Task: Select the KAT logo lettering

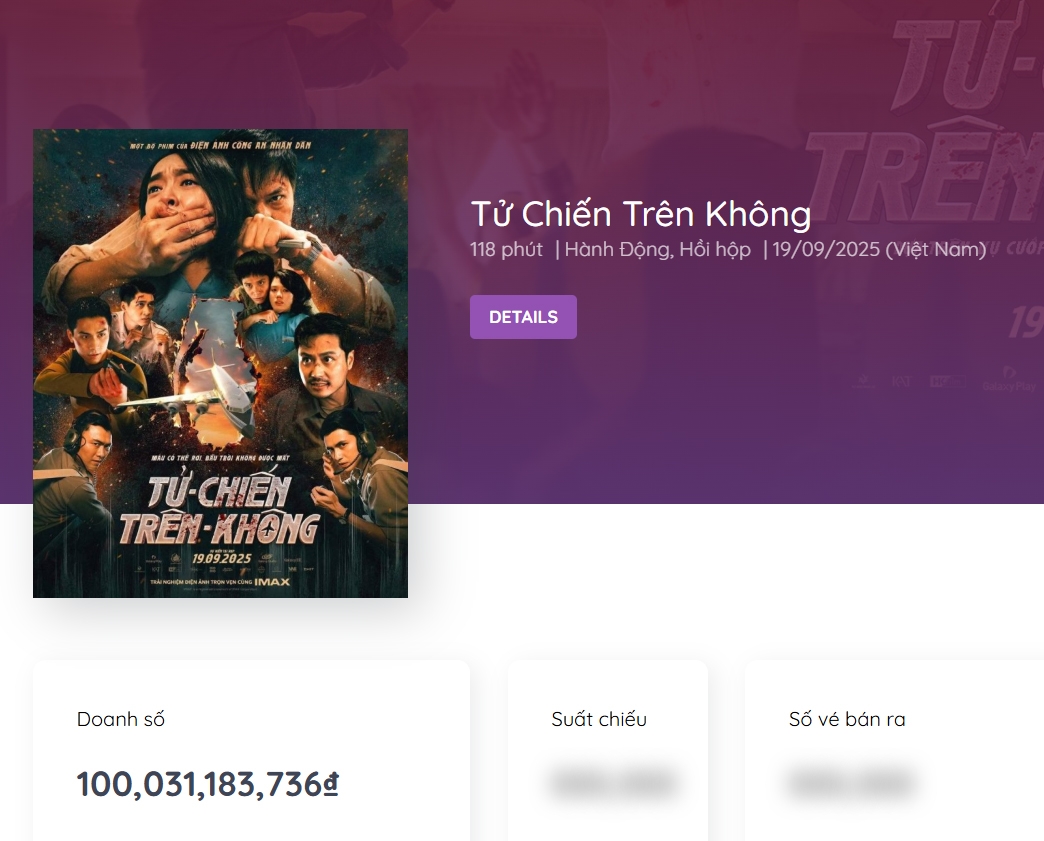Action: click(901, 380)
